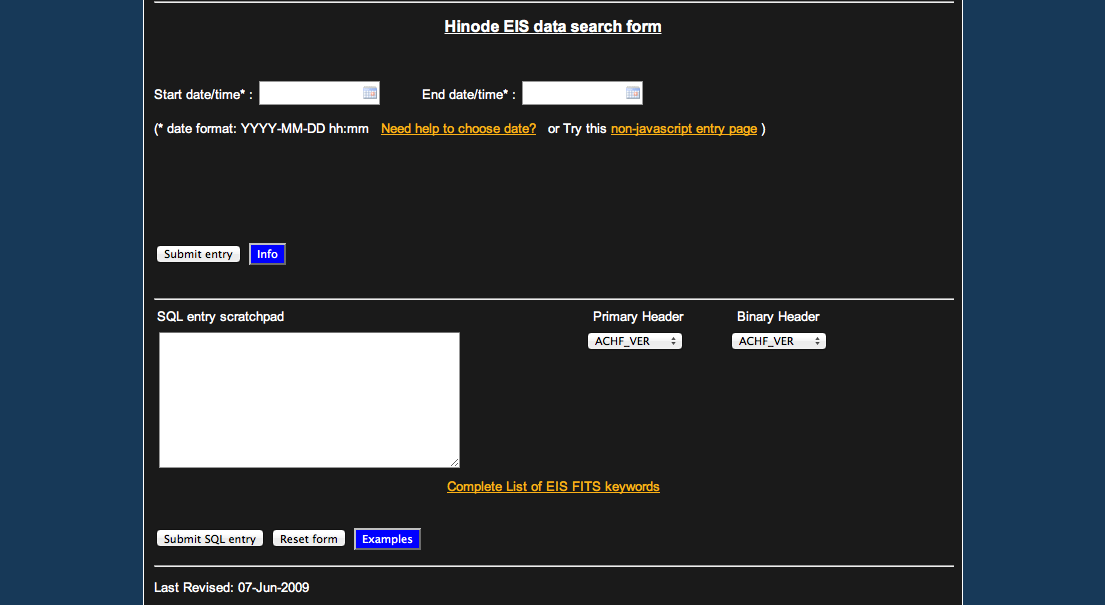Open the Start date calendar picker icon
The width and height of the screenshot is (1105, 605).
pyautogui.click(x=370, y=93)
